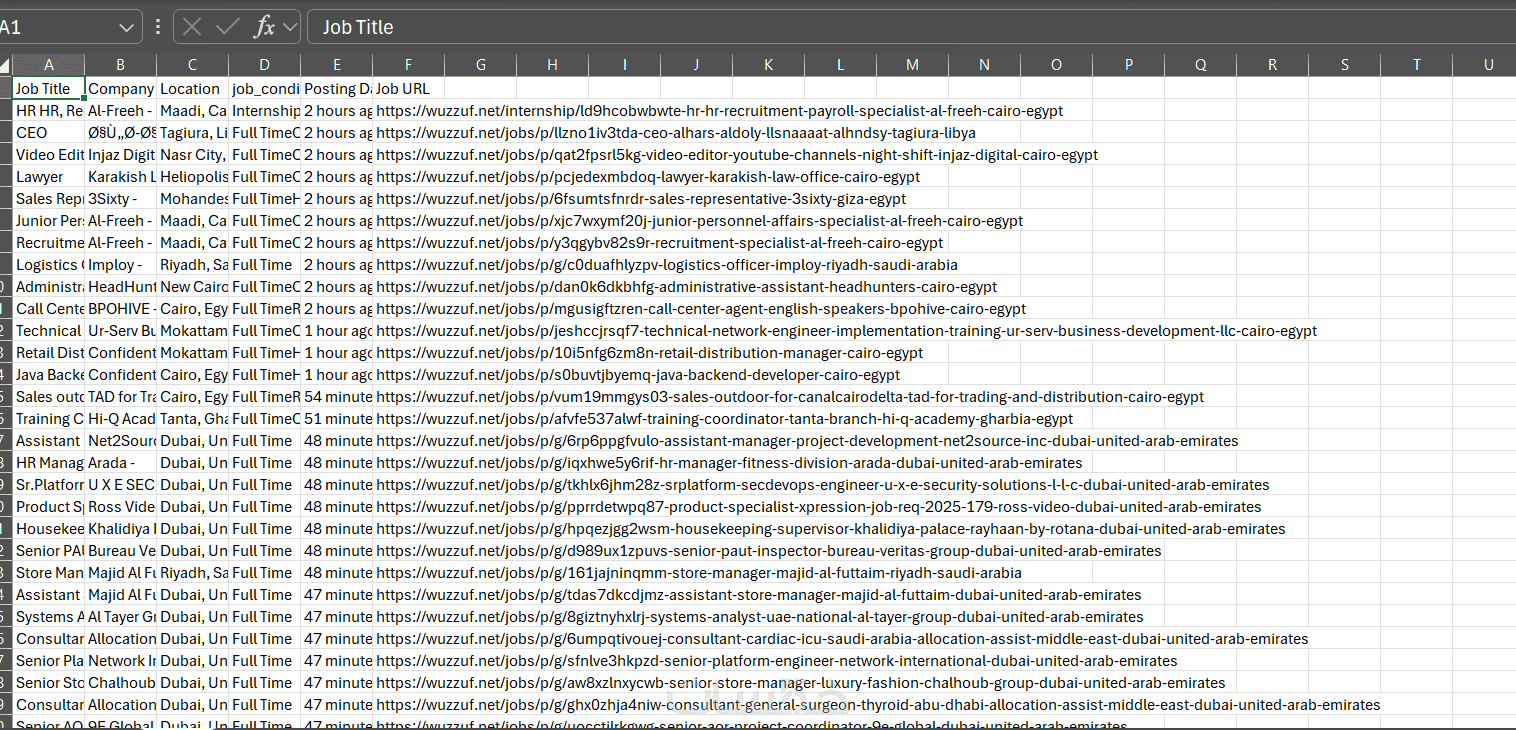Click the Cancel (X) formula button
Screen dimensions: 1516x730
(192, 27)
